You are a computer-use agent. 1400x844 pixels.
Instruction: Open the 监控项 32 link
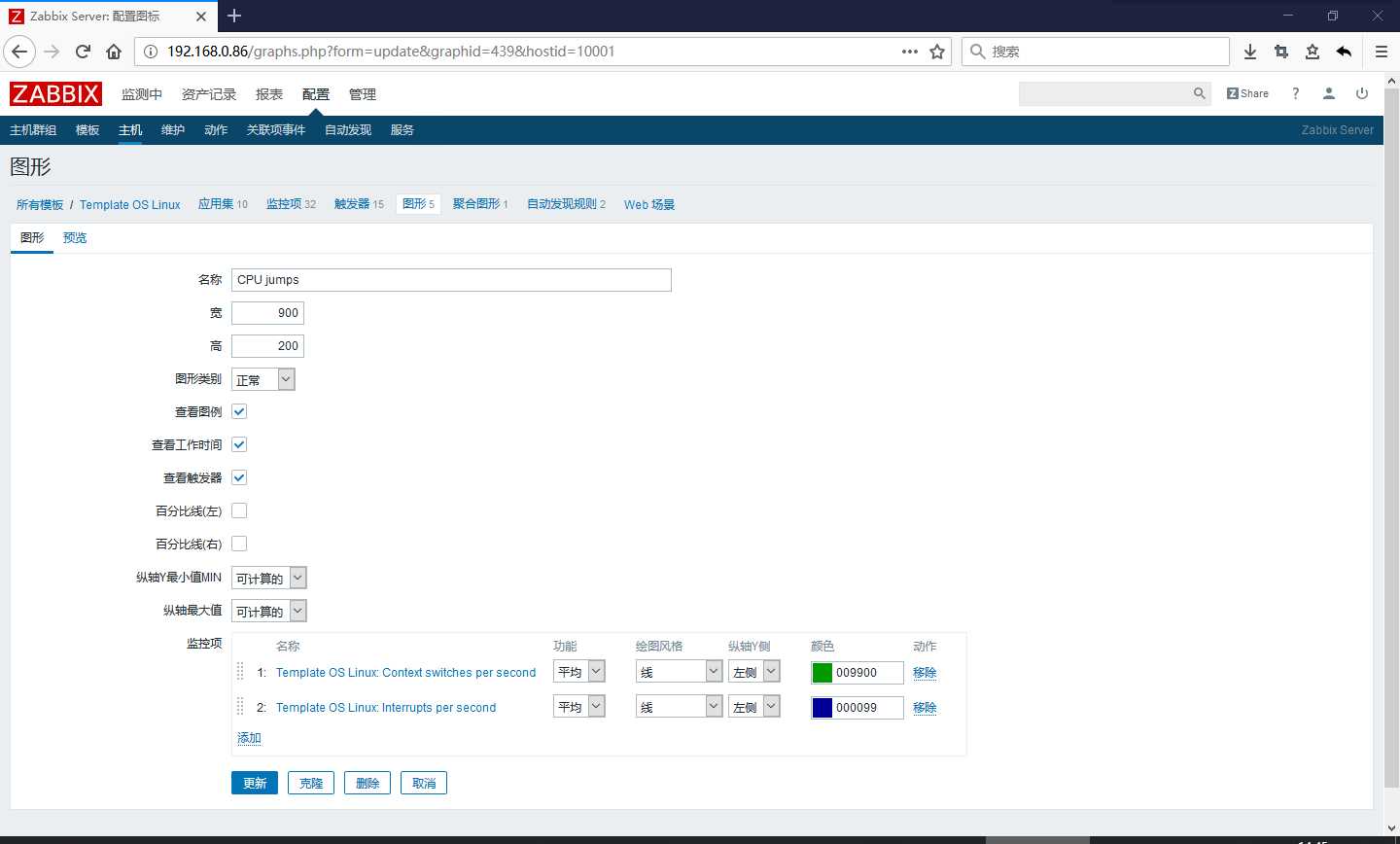point(291,204)
